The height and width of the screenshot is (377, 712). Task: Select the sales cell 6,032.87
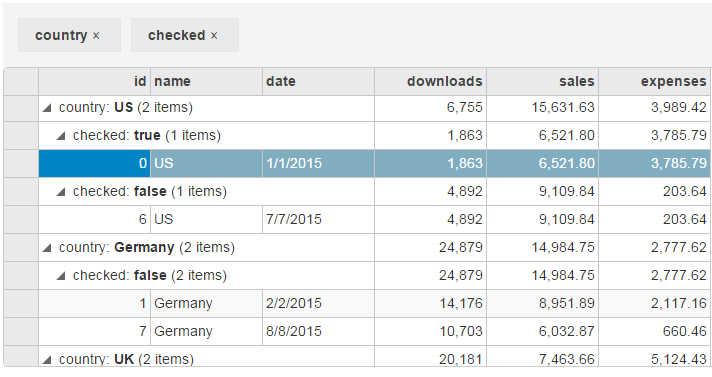(543, 332)
